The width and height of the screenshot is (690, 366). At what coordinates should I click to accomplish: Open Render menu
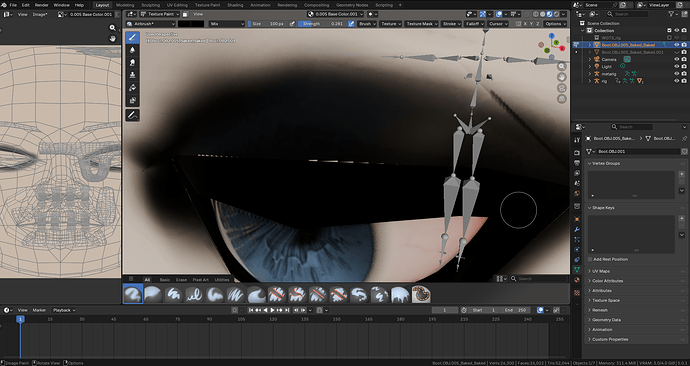(x=41, y=5)
